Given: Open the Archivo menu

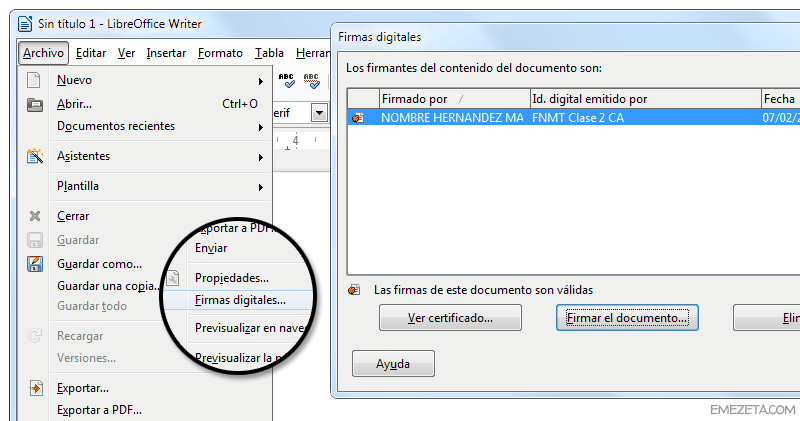Looking at the screenshot, I should click(43, 53).
